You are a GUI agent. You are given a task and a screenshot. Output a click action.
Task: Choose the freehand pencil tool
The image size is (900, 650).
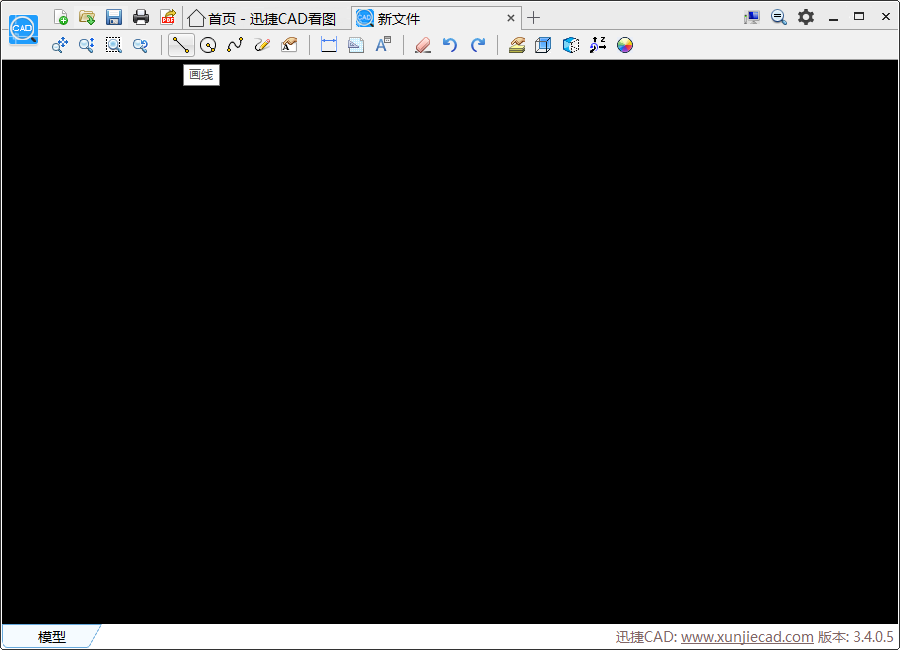coord(262,45)
